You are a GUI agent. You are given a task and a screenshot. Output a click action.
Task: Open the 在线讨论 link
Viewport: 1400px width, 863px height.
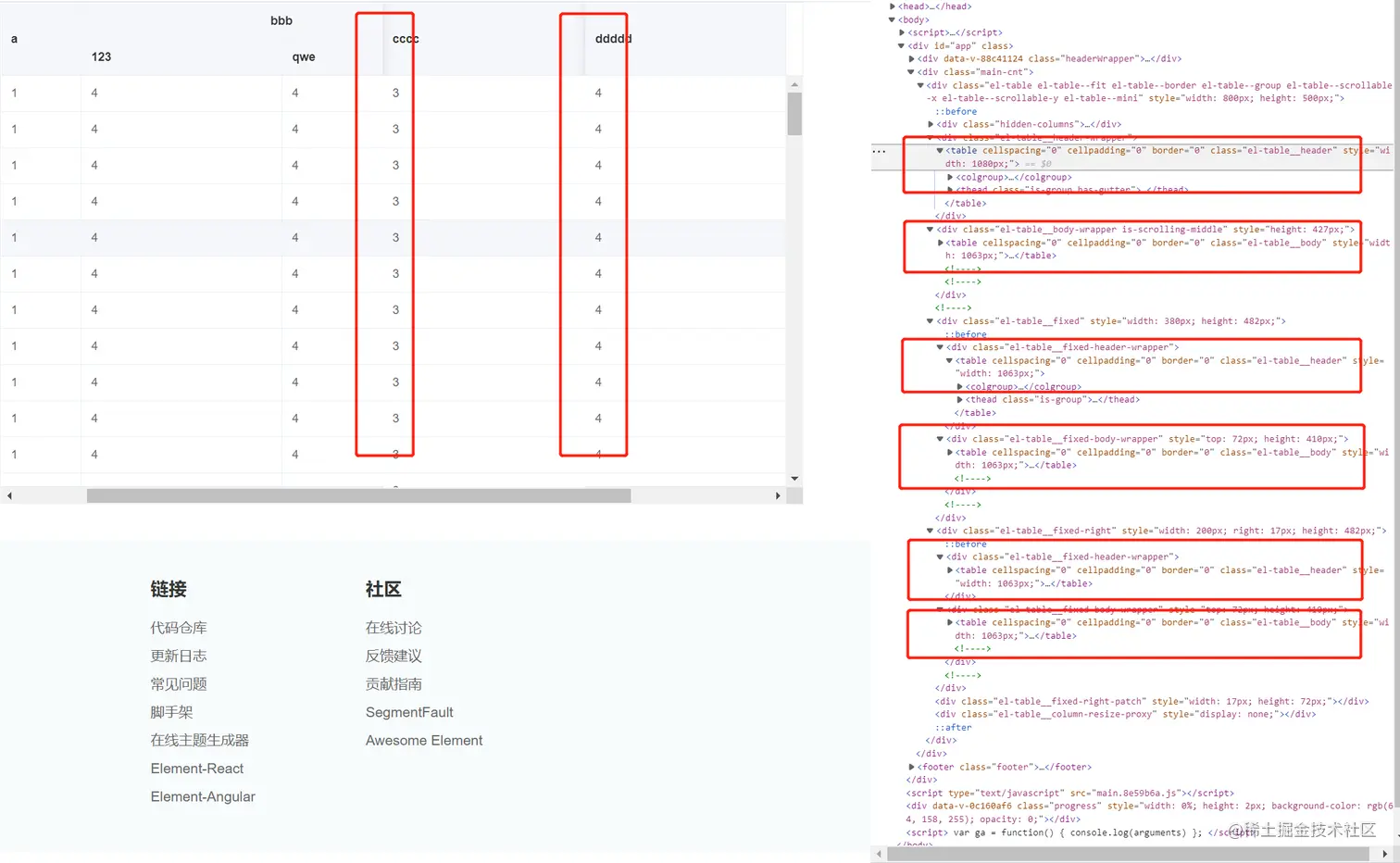click(x=394, y=628)
